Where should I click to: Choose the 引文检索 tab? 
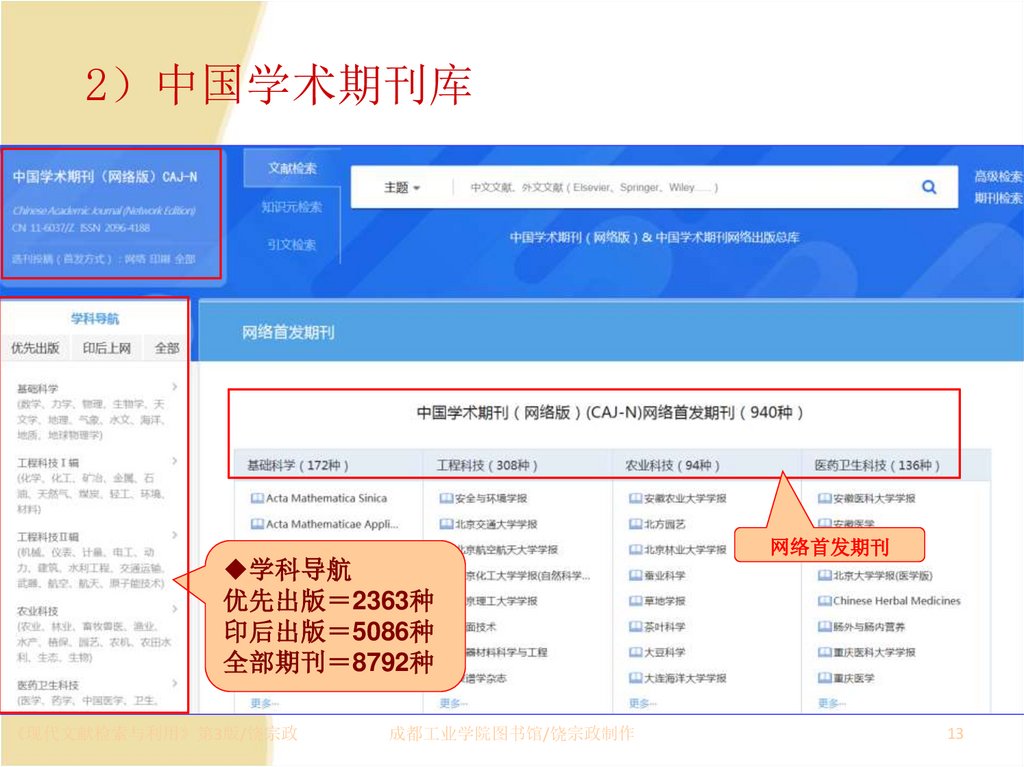[292, 244]
